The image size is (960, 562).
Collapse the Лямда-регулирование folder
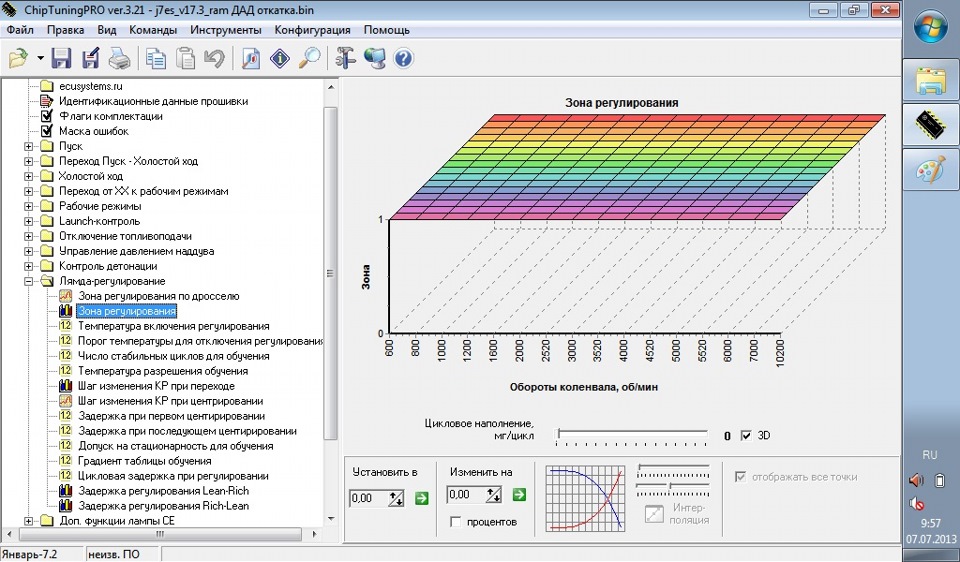pos(28,281)
